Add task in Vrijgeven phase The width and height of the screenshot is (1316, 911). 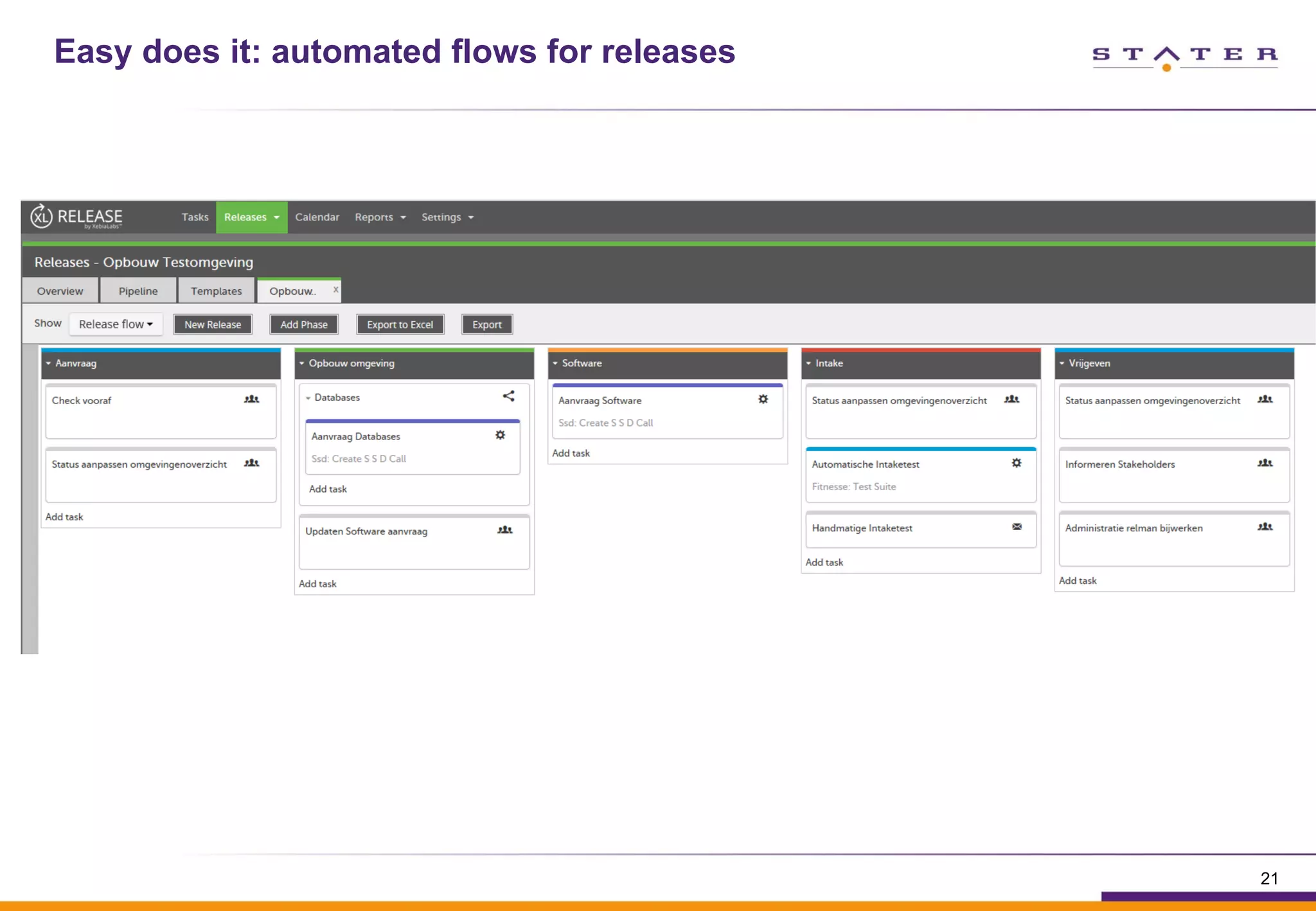point(1078,581)
